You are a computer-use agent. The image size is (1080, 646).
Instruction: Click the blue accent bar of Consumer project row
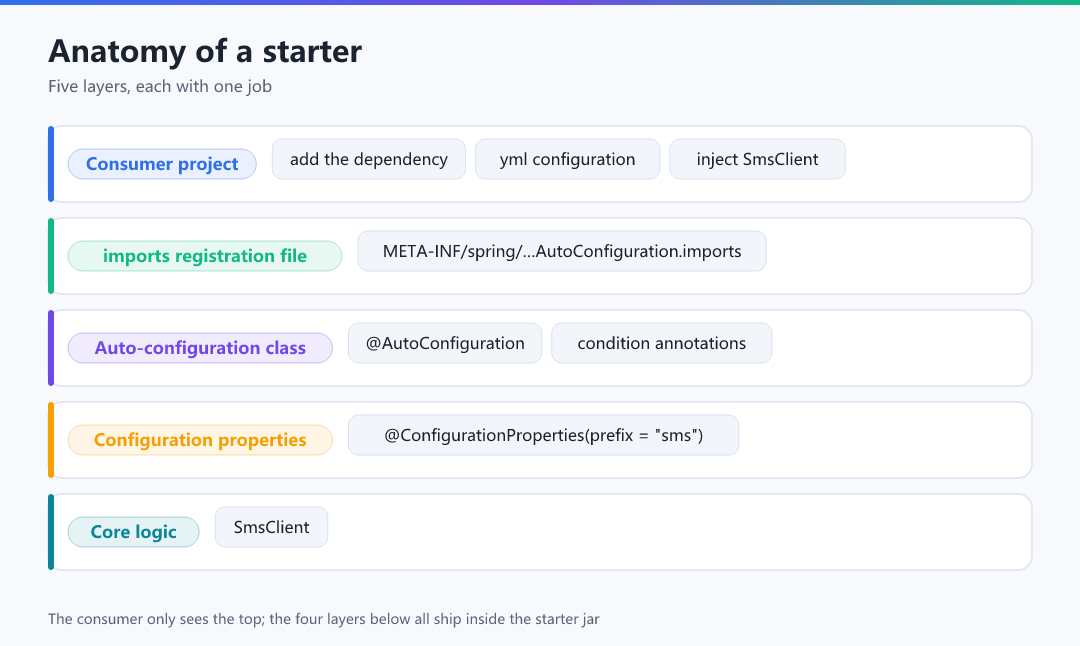51,164
